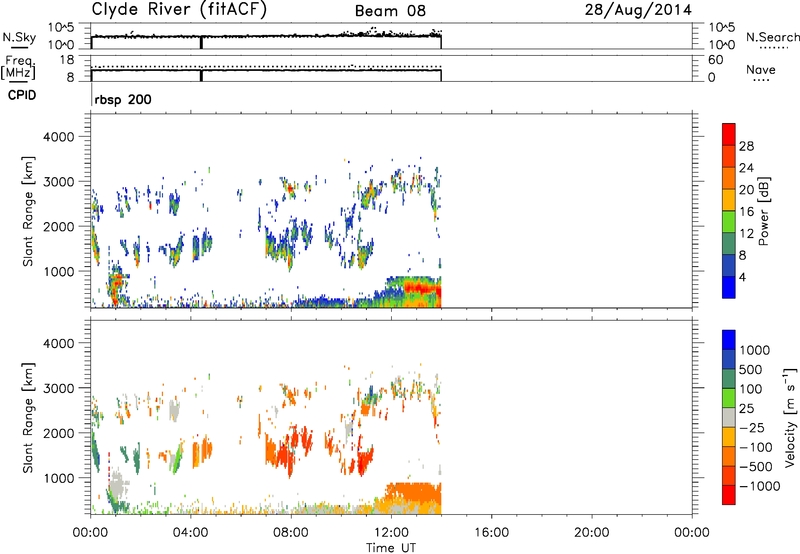Viewport: 800px width, 554px height.
Task: Click the "3000" tick of the velocity panel
Action: (x=59, y=388)
